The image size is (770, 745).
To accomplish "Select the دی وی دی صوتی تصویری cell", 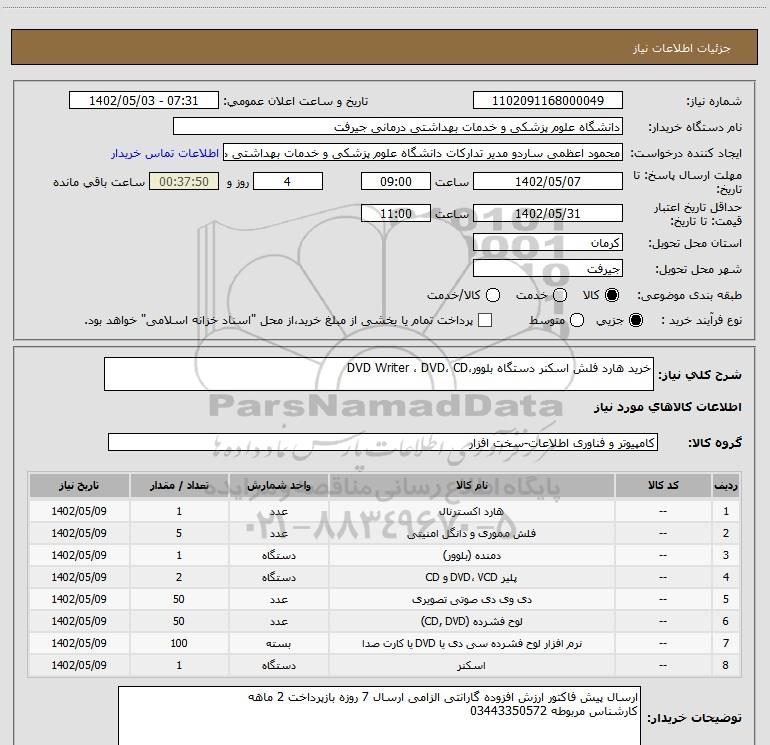I will pos(471,599).
